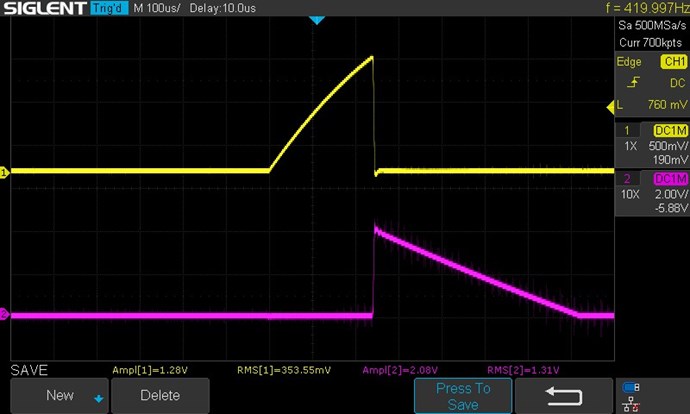Click the return back arrow
The image size is (690, 414).
(564, 396)
